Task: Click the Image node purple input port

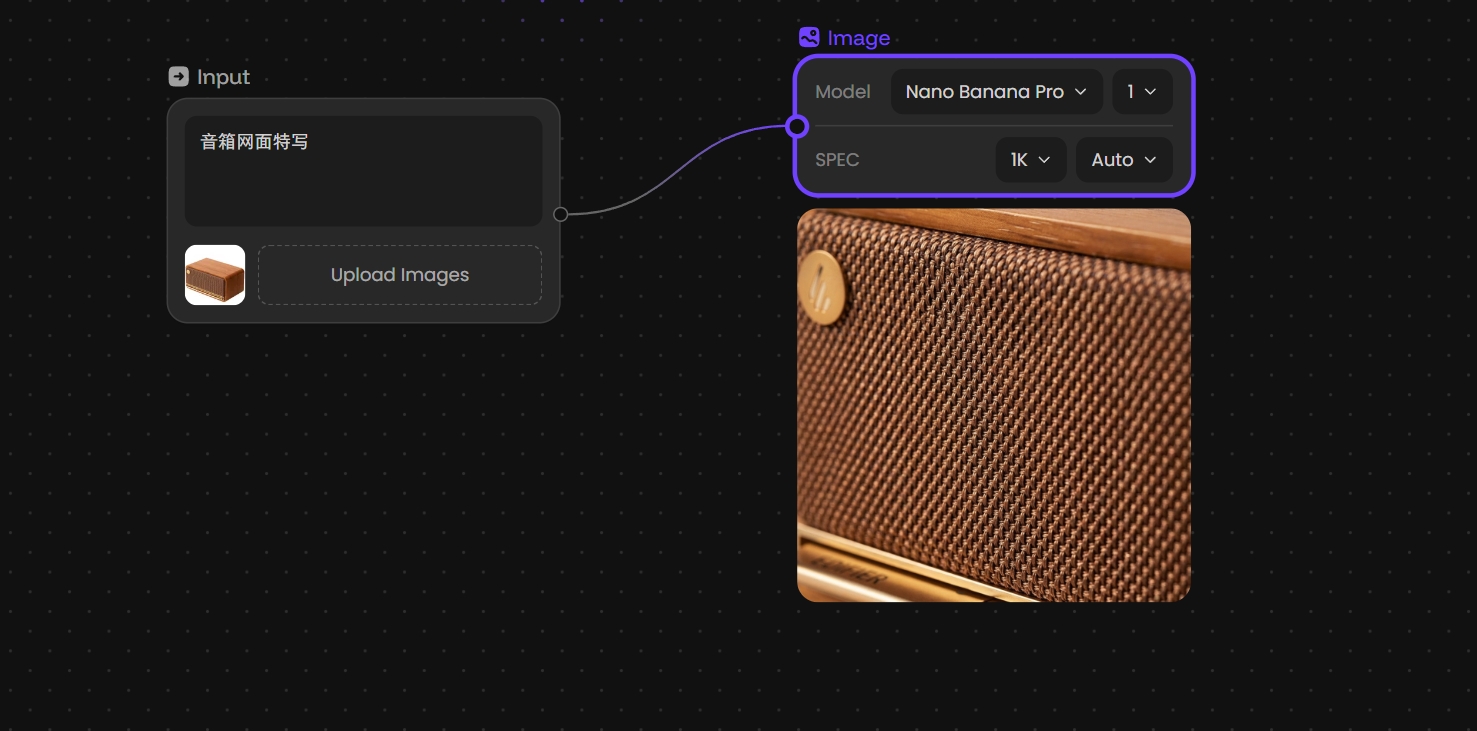Action: [797, 126]
